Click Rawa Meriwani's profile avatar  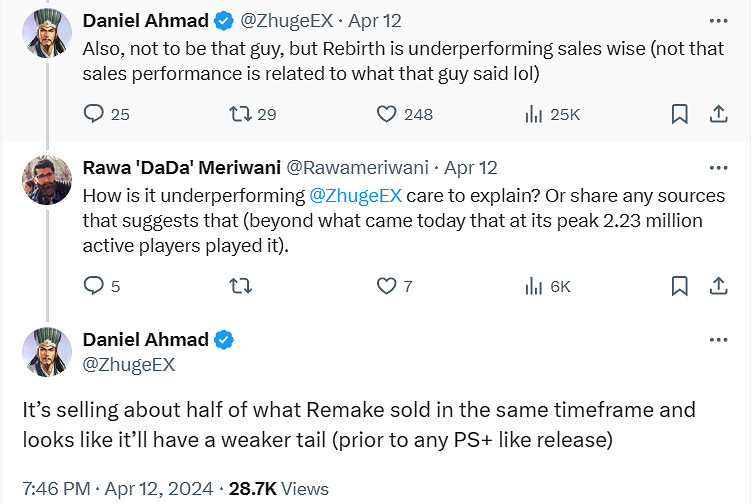coord(45,180)
